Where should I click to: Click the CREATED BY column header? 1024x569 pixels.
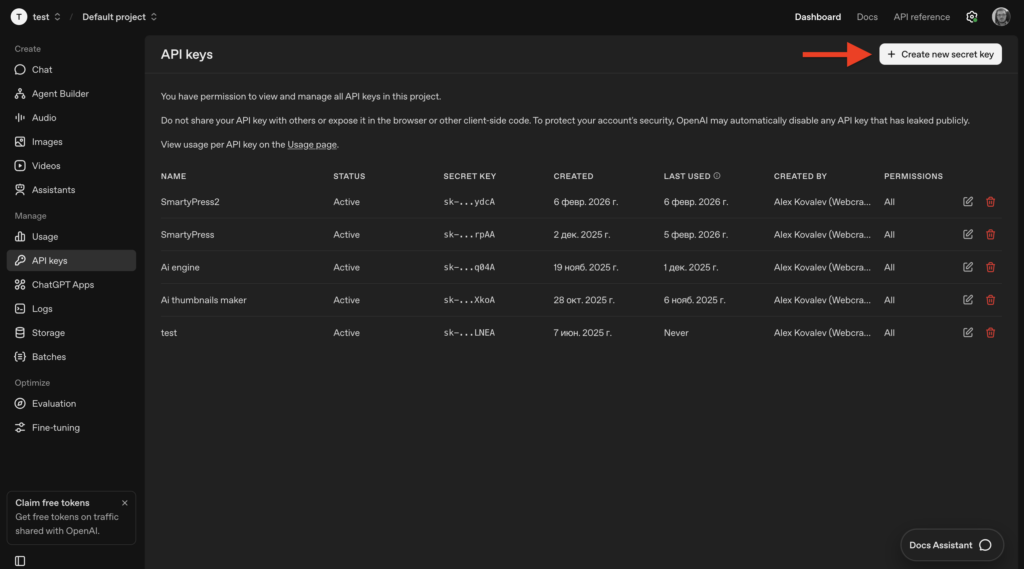click(800, 176)
